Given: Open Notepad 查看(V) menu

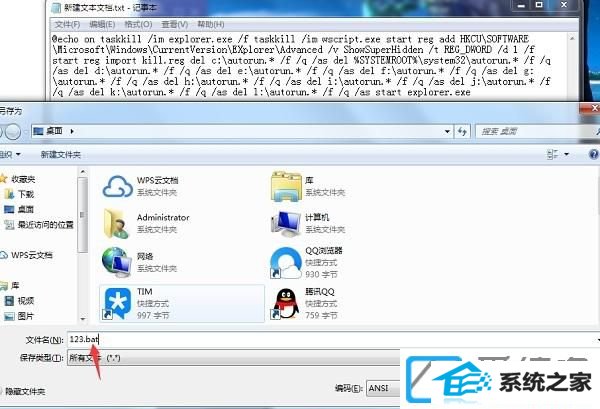Looking at the screenshot, I should [x=174, y=24].
